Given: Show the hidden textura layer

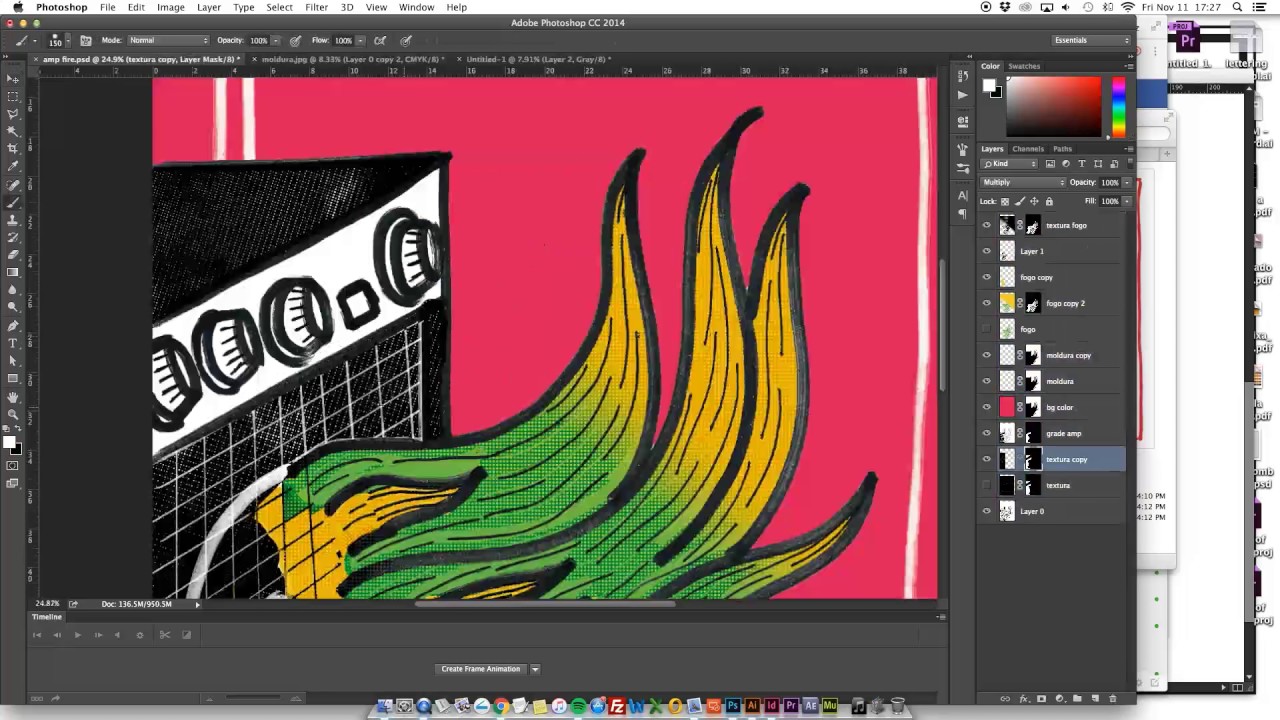Looking at the screenshot, I should (x=987, y=485).
